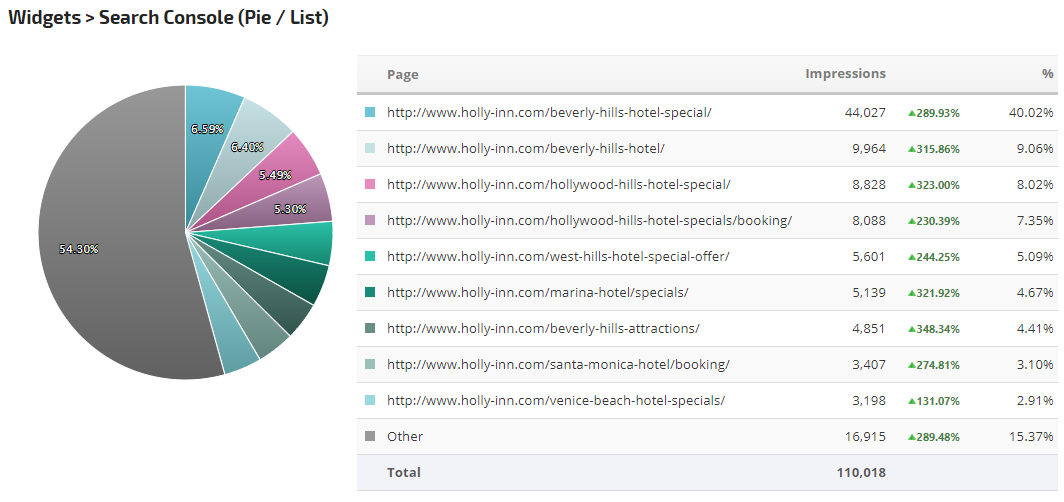The image size is (1064, 502).
Task: Sort by Impressions column header
Action: [x=845, y=74]
